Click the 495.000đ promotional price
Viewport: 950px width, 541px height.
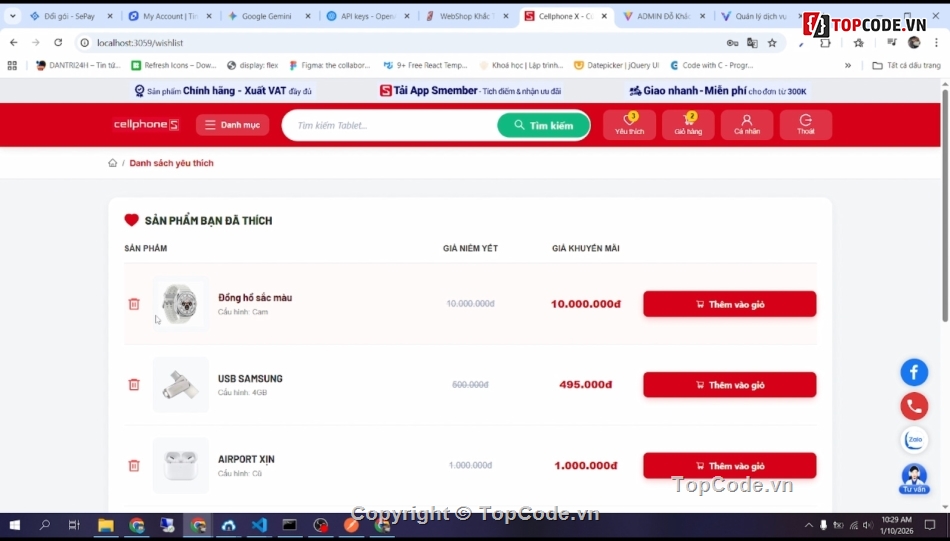point(586,385)
